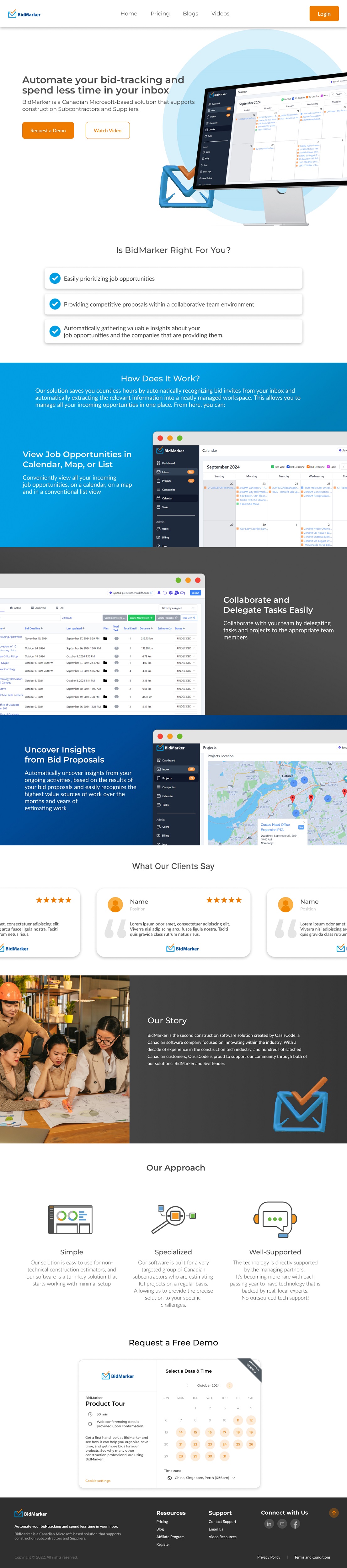Open the Video Resources footer link
This screenshot has height=1568, width=347.
222,1537
